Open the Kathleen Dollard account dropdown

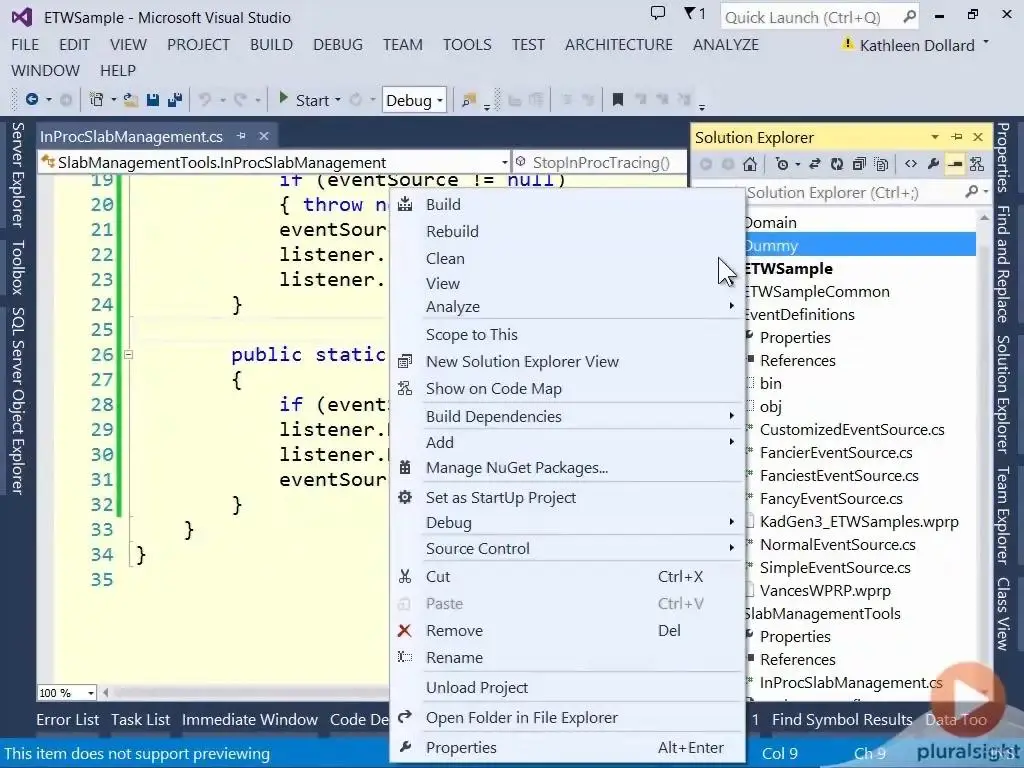986,43
